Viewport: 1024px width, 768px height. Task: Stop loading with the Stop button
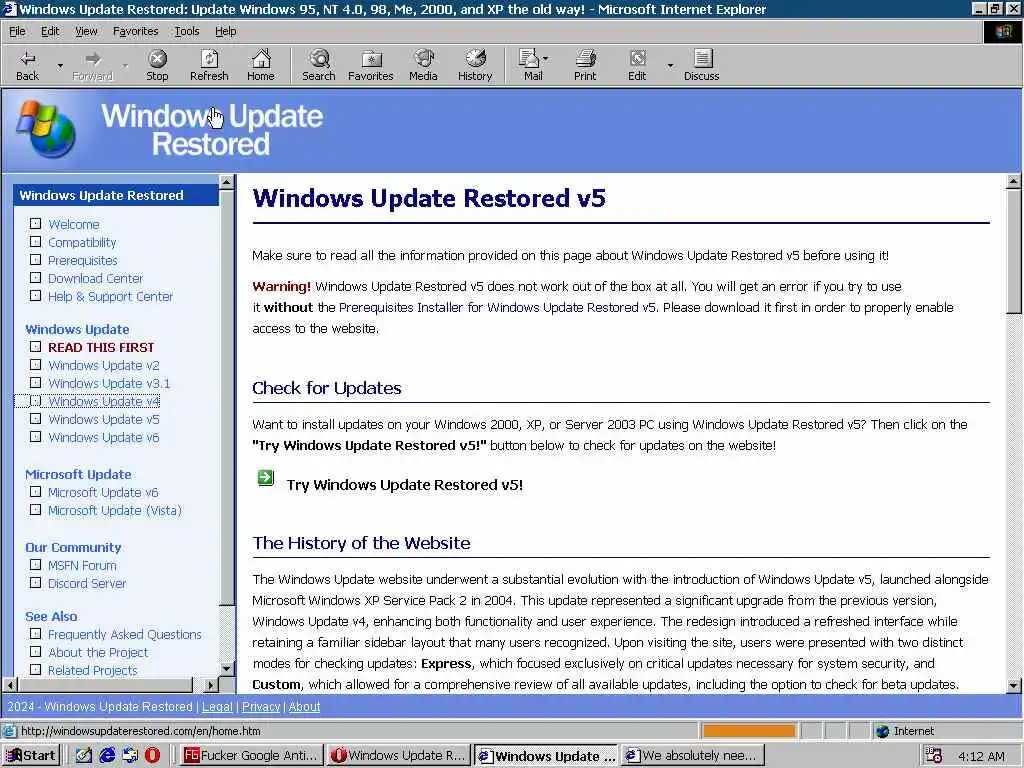click(x=157, y=65)
